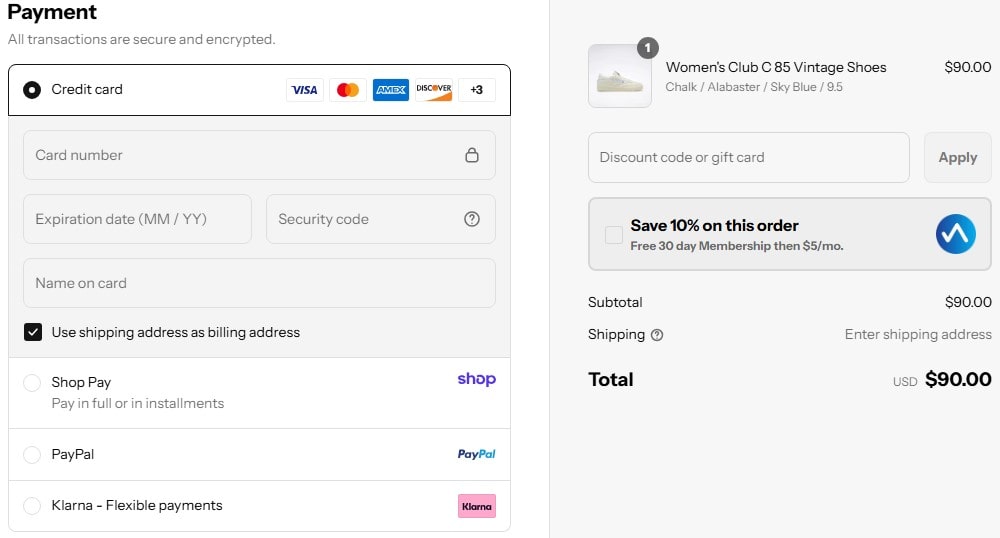Click the Klarna pink logo
The height and width of the screenshot is (538, 1000).
tap(477, 506)
